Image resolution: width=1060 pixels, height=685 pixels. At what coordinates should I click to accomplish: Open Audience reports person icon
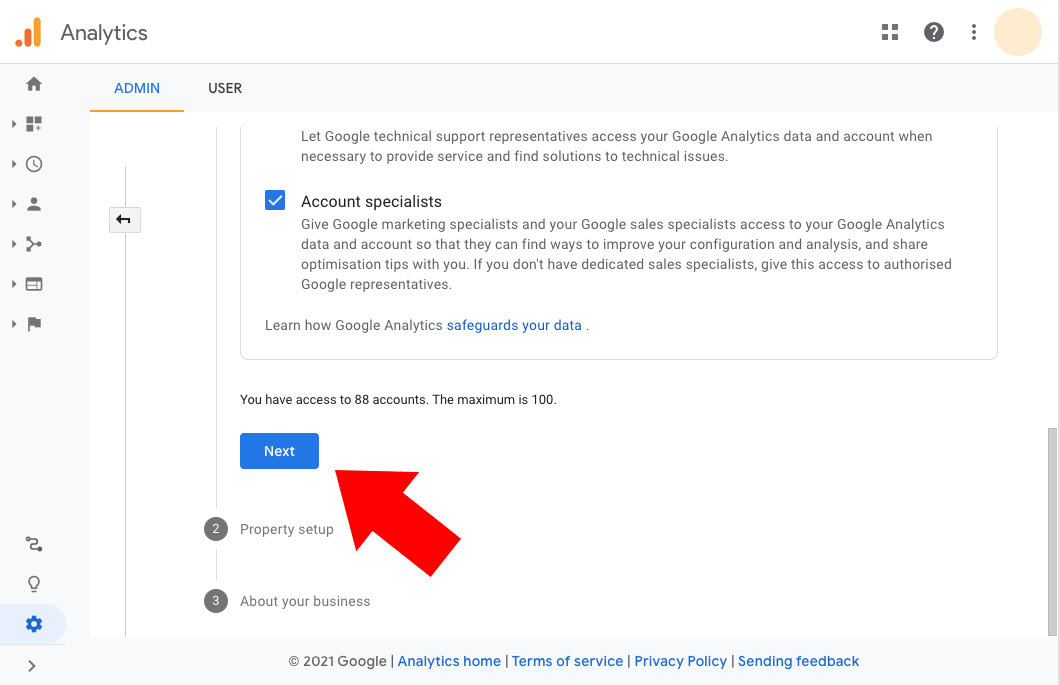pos(34,204)
